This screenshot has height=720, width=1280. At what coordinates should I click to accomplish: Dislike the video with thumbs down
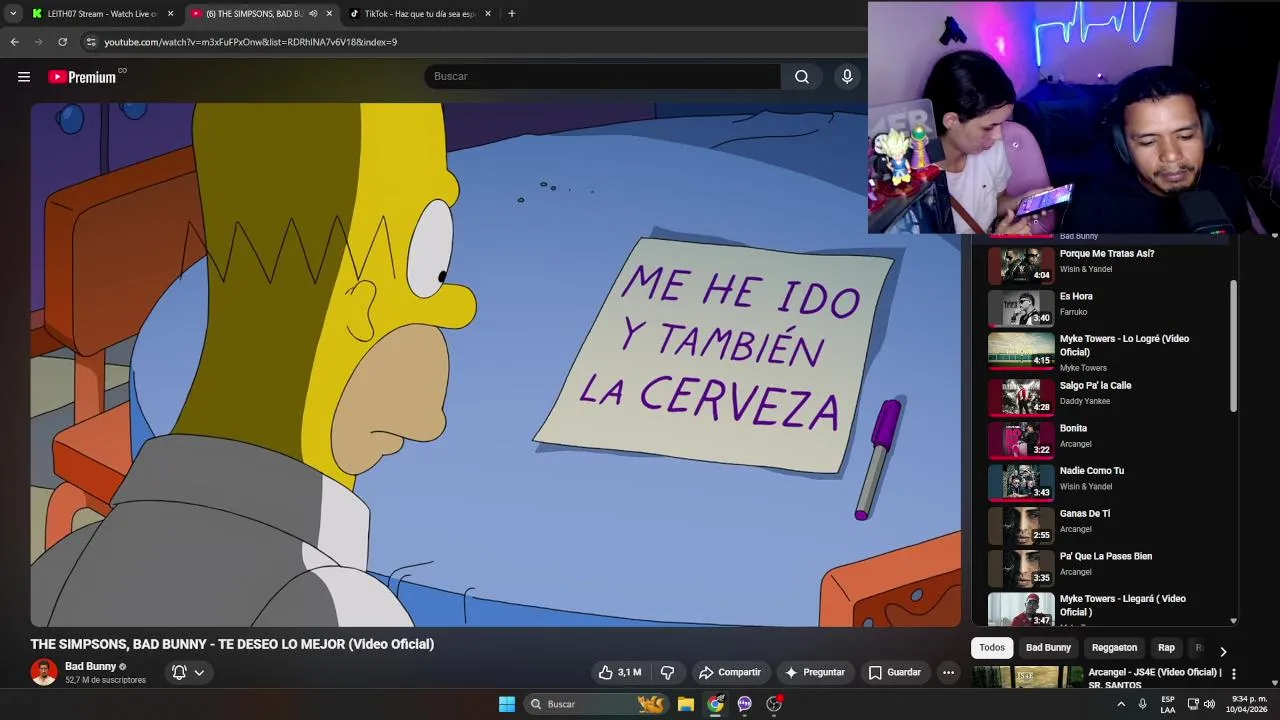coord(667,672)
